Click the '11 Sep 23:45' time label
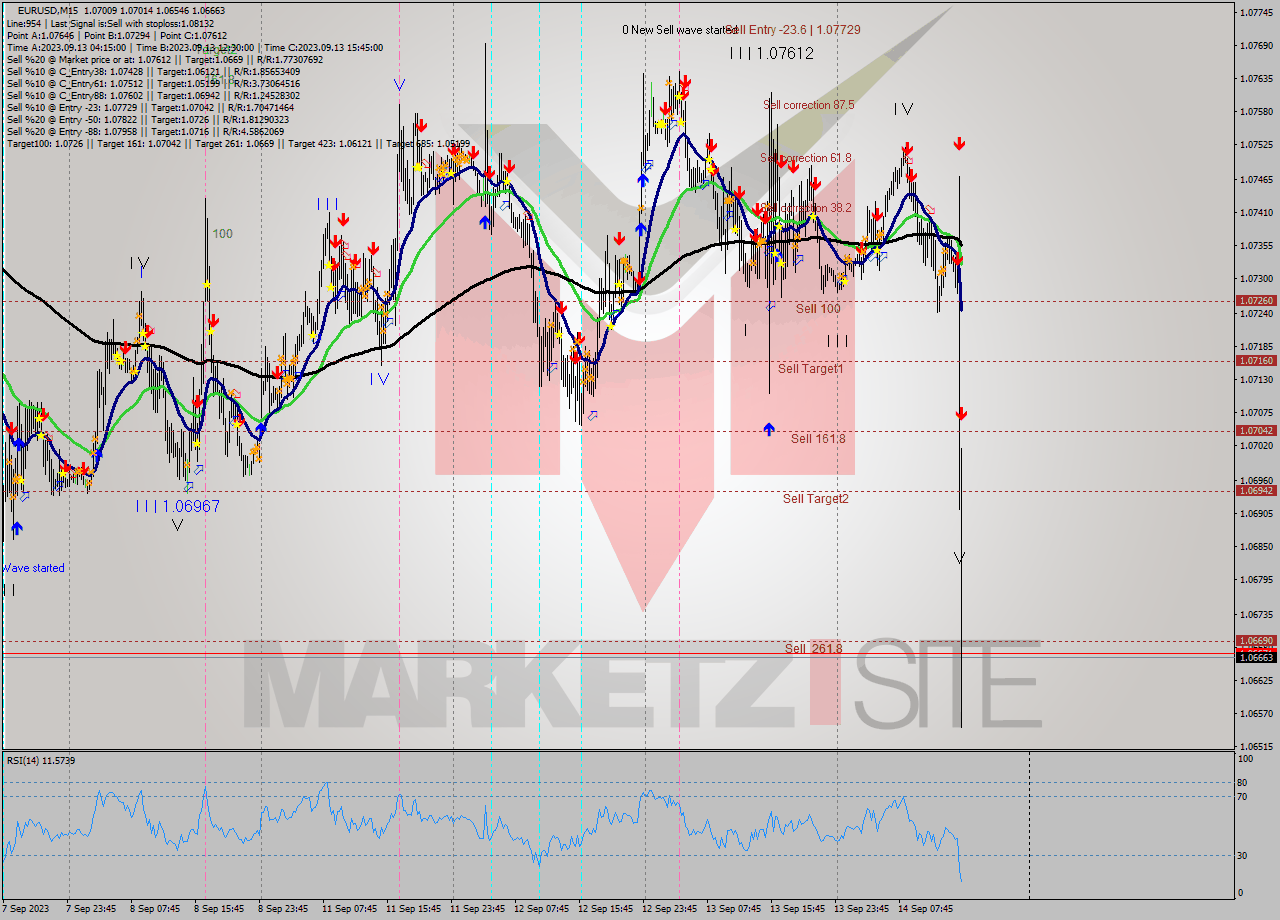 coord(477,909)
